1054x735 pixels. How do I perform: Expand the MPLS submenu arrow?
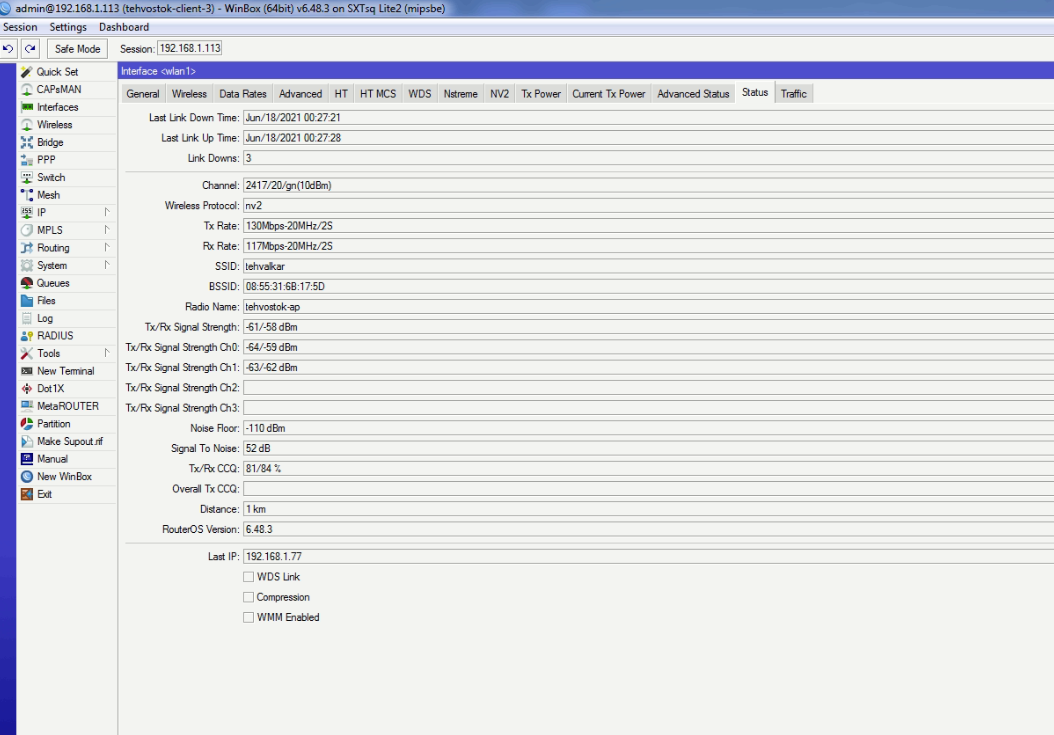107,229
